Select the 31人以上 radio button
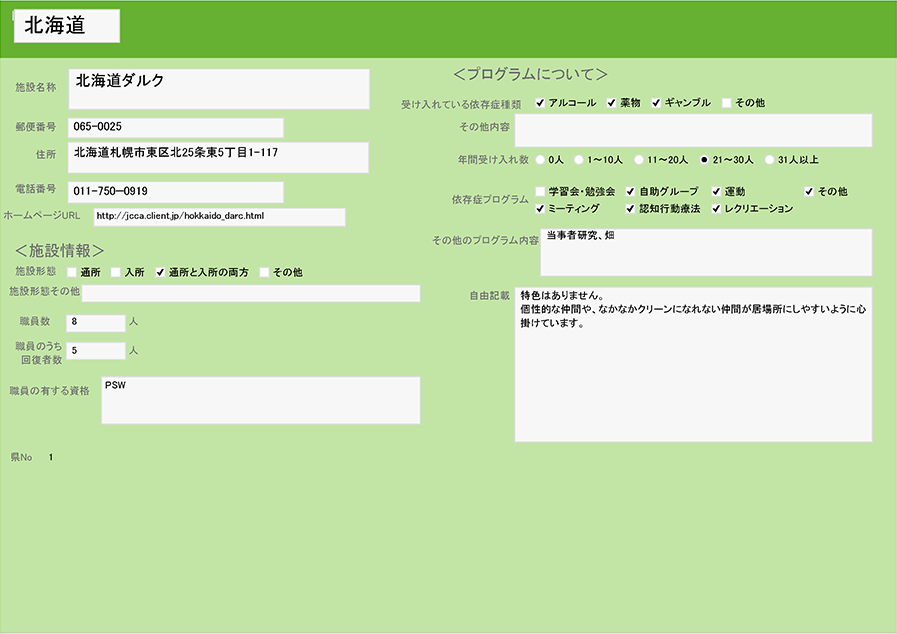The height and width of the screenshot is (634, 897). (x=769, y=159)
